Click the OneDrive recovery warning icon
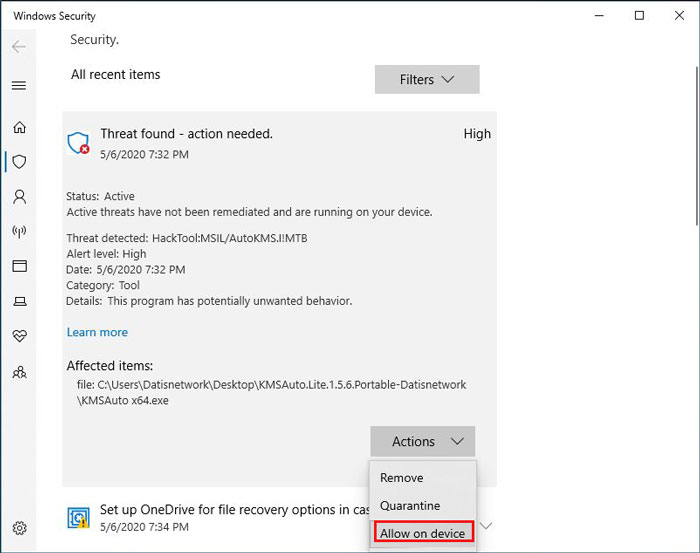This screenshot has height=553, width=700. pyautogui.click(x=78, y=517)
